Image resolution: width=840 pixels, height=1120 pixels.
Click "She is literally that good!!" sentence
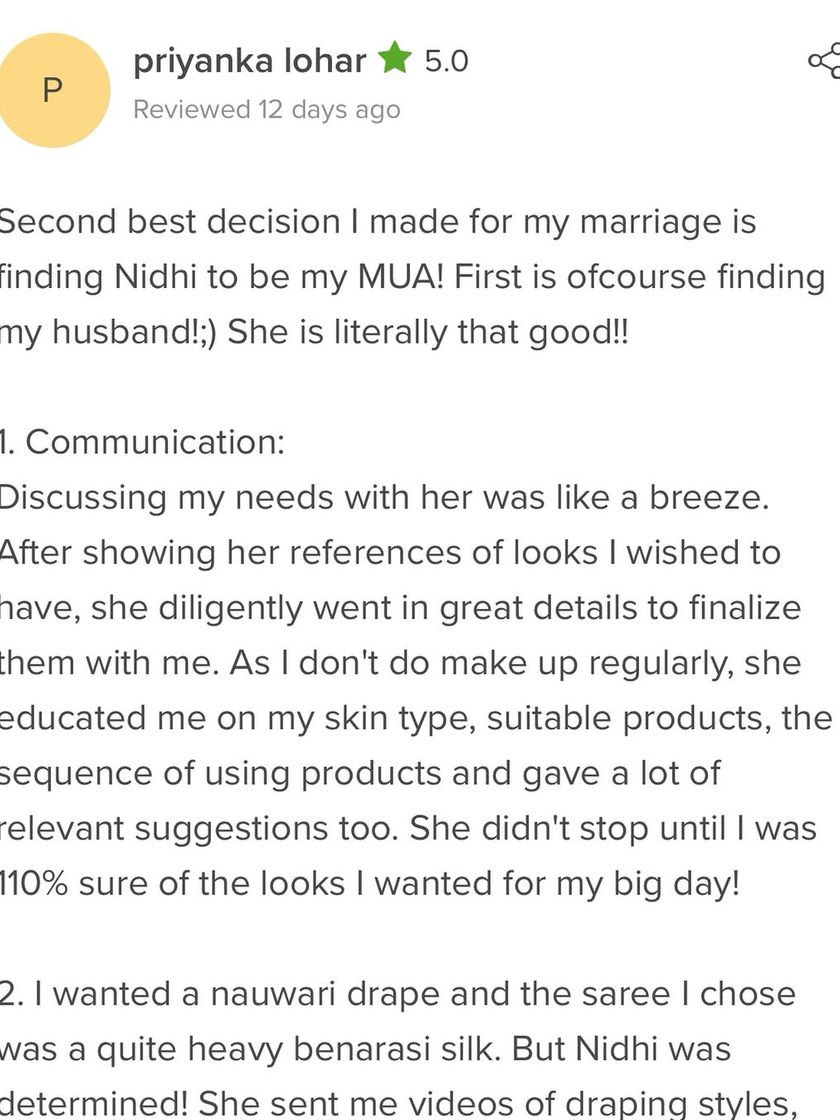tap(429, 332)
